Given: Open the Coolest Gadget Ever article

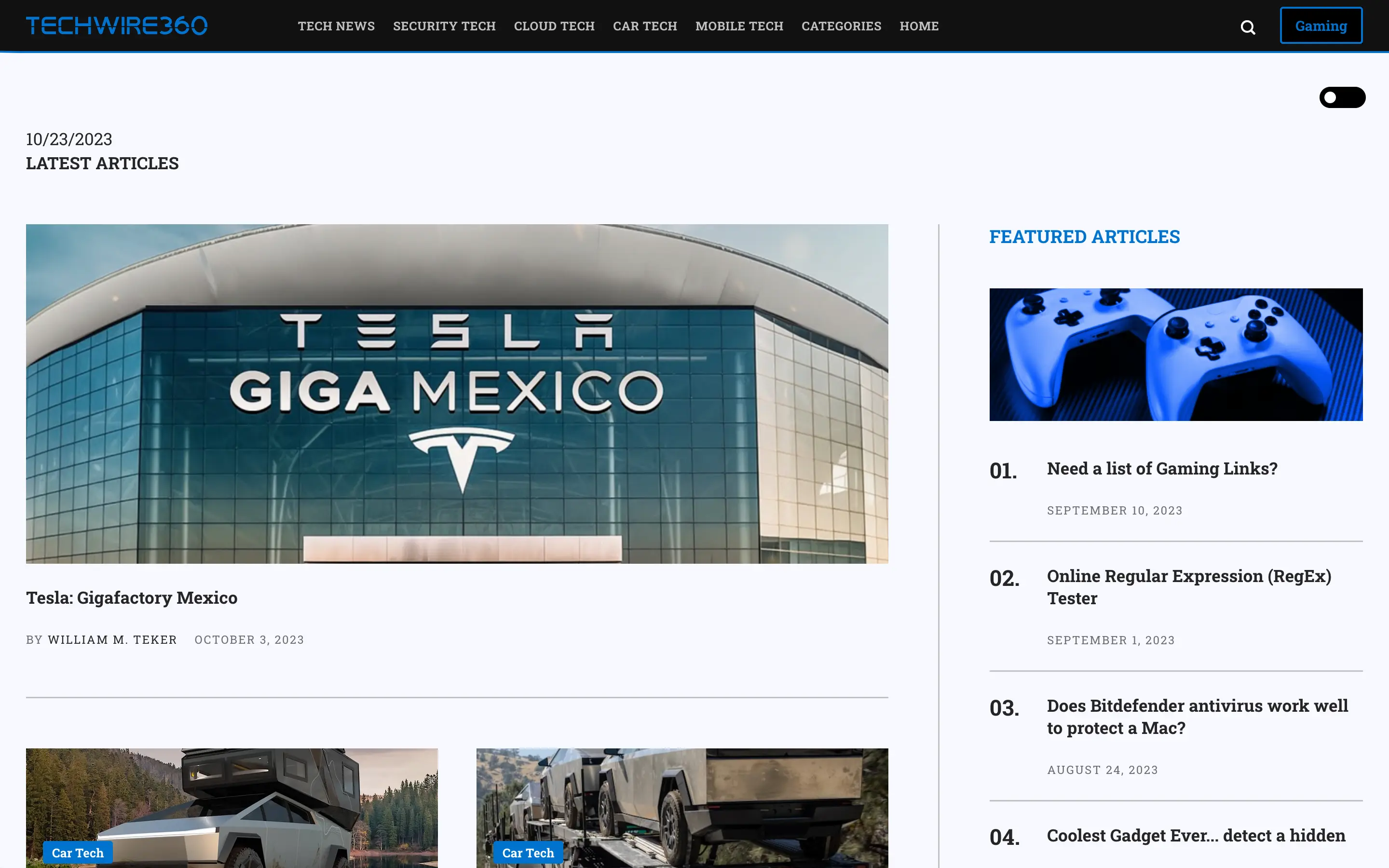Looking at the screenshot, I should pos(1196,835).
